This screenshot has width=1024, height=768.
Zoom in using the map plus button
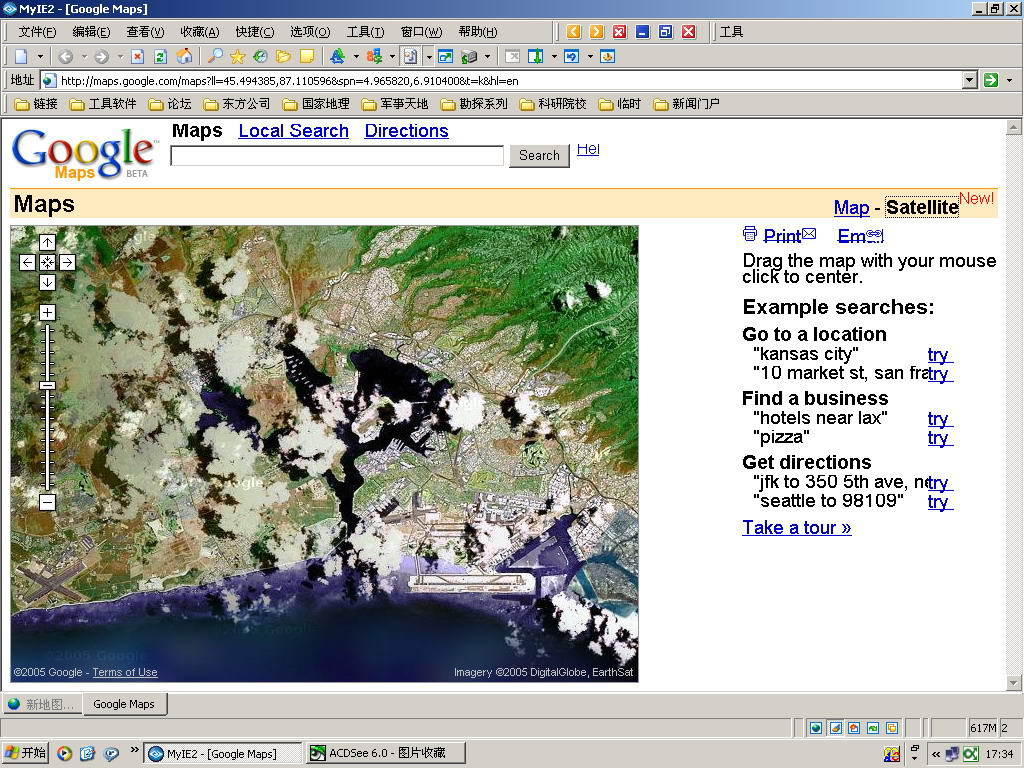(x=47, y=312)
